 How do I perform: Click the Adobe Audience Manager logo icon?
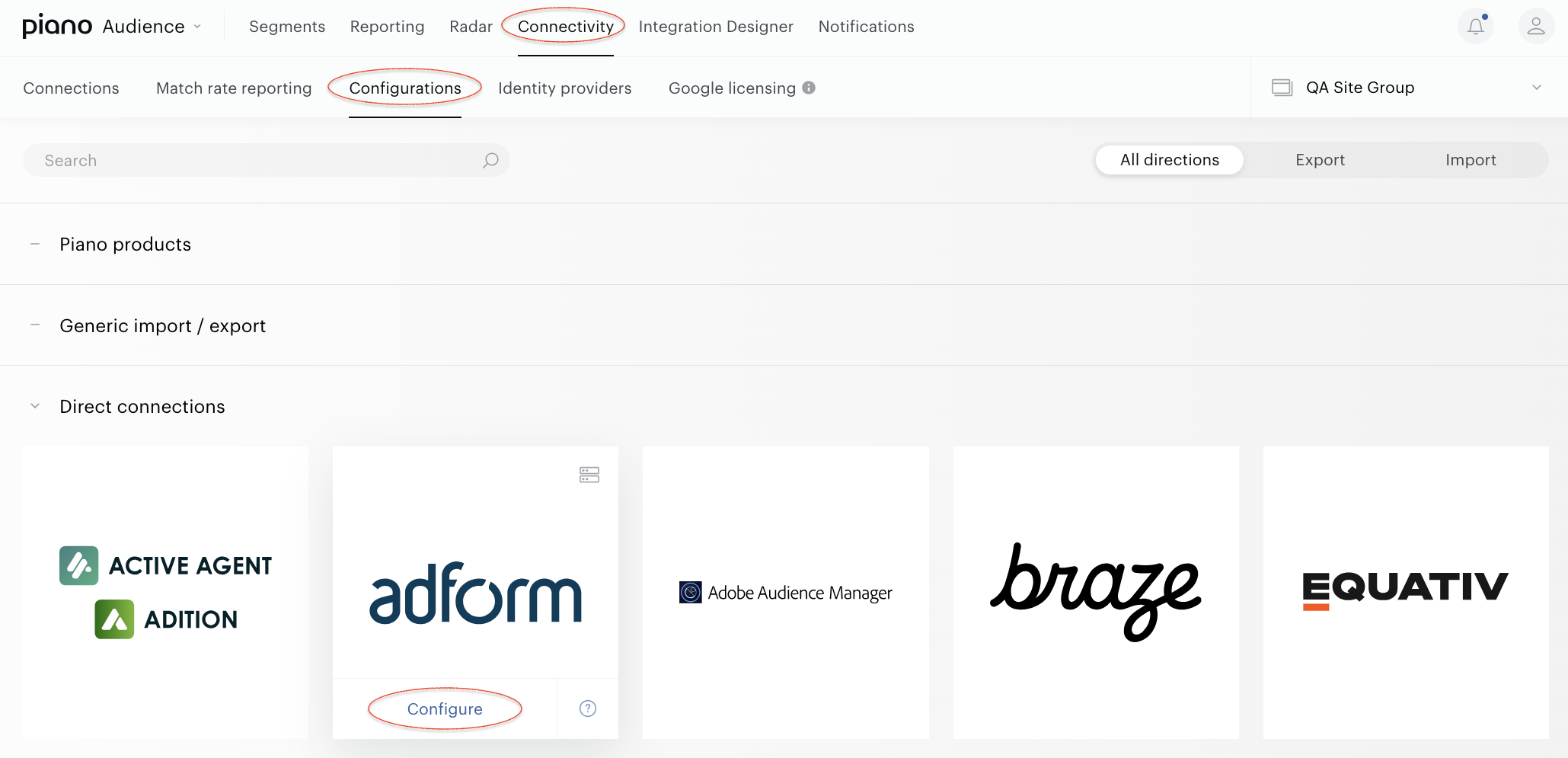tap(691, 592)
